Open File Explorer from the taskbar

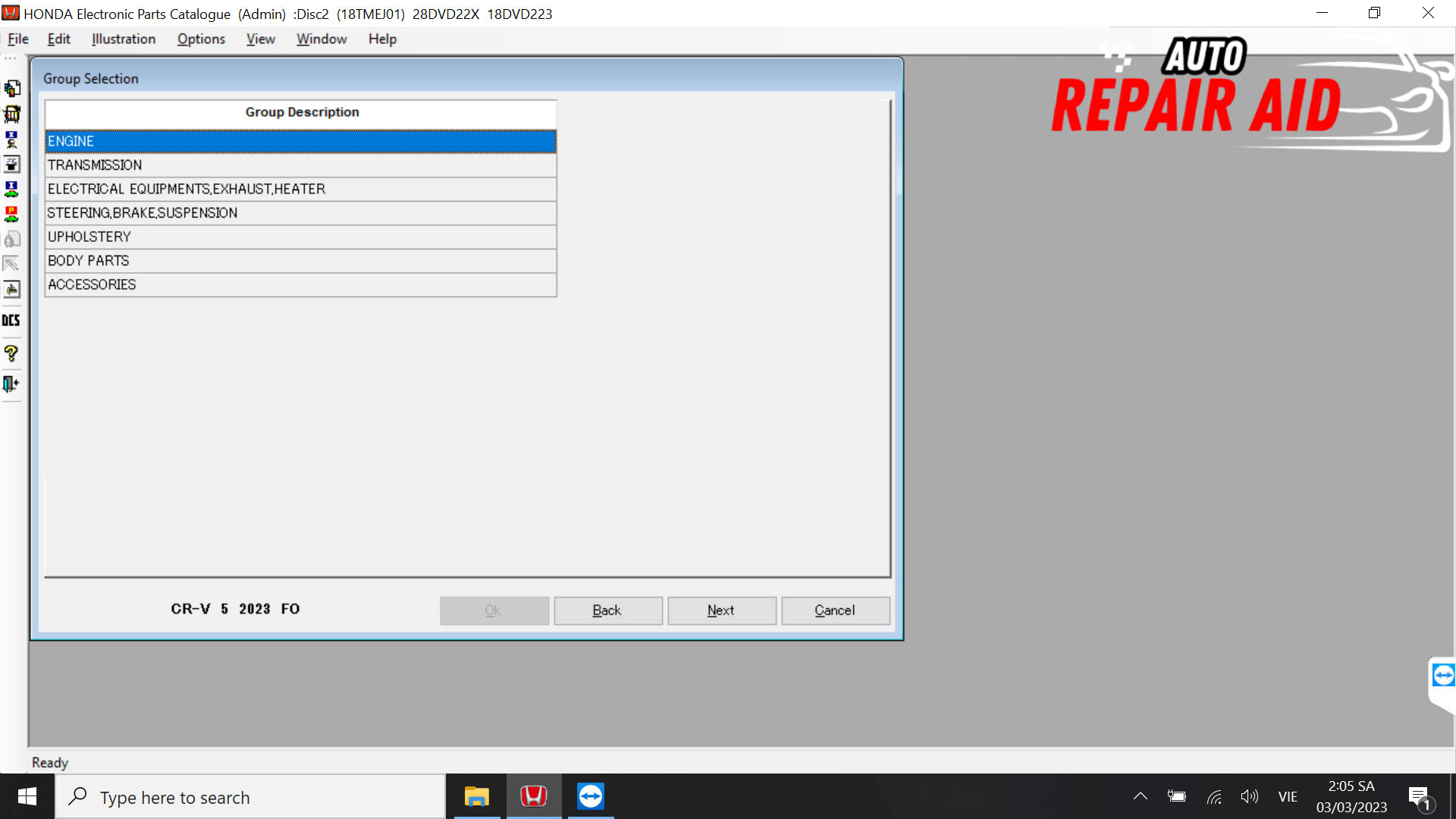point(477,796)
